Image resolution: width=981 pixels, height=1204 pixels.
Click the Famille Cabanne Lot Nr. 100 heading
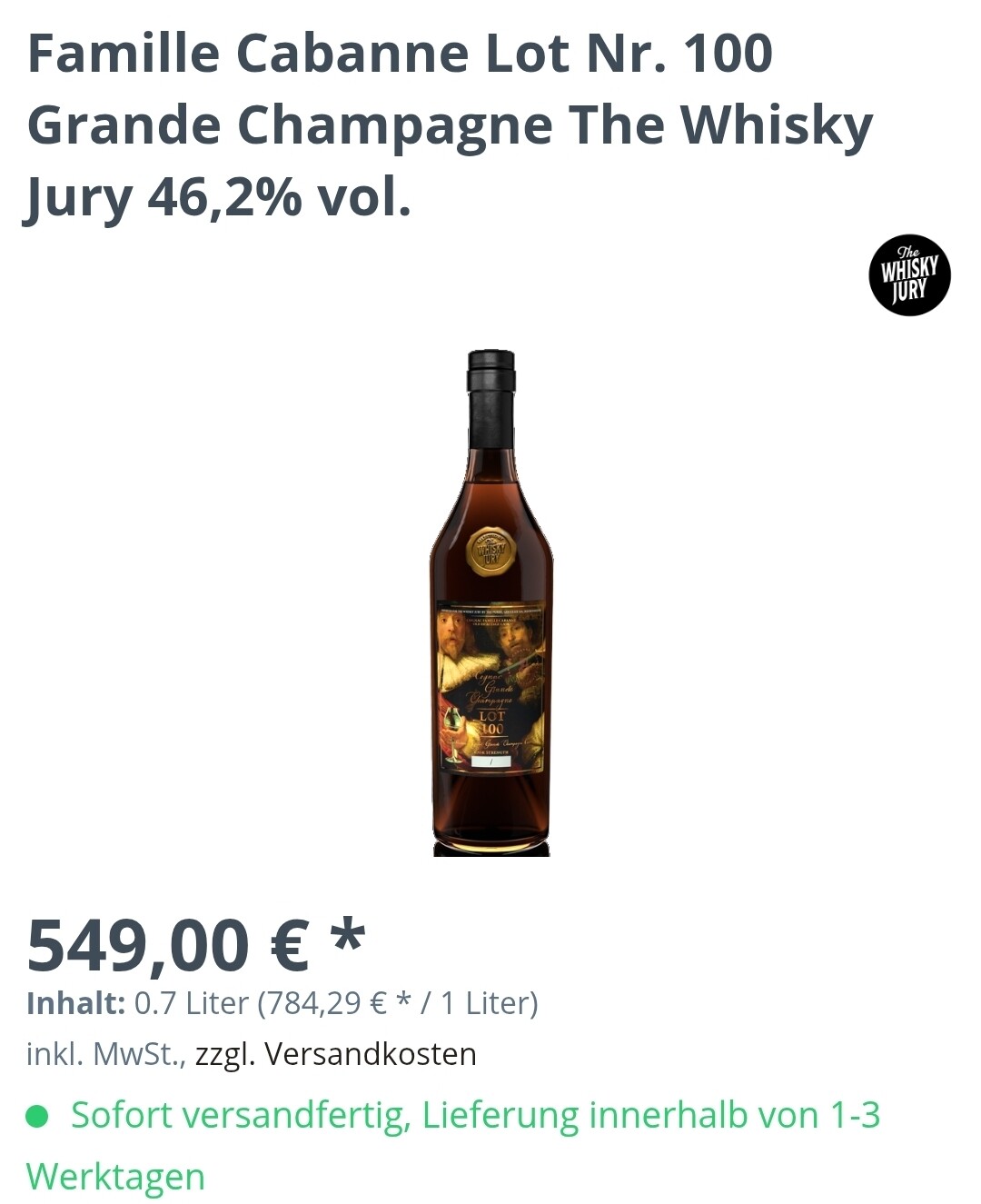[x=401, y=53]
